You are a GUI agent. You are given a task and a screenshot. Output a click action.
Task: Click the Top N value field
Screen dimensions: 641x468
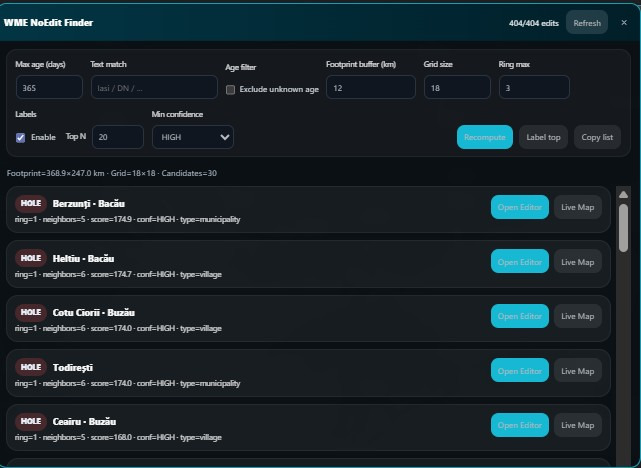coord(119,137)
